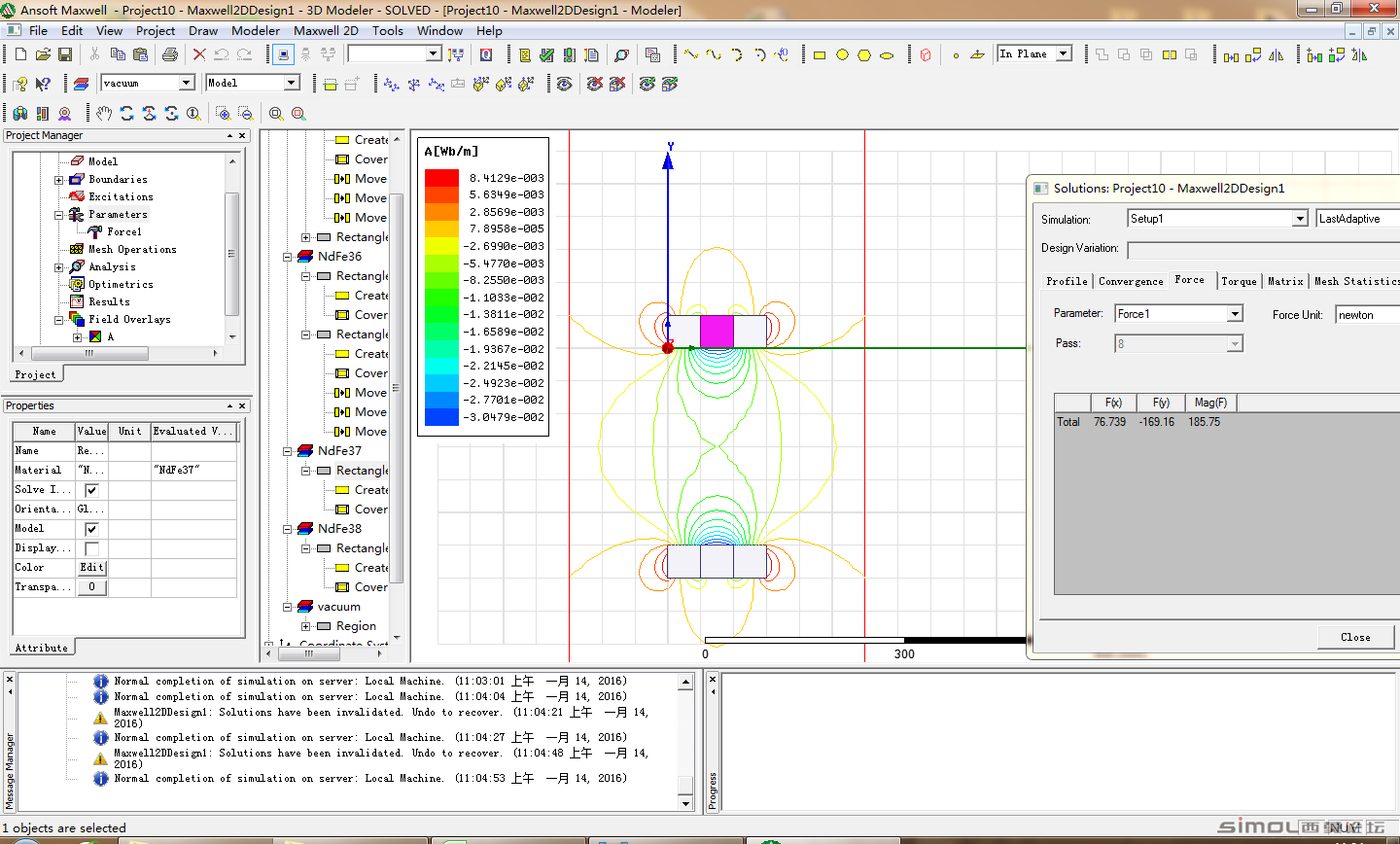This screenshot has width=1400, height=844.
Task: Click the Validate green checkmark icon
Action: coord(546,54)
